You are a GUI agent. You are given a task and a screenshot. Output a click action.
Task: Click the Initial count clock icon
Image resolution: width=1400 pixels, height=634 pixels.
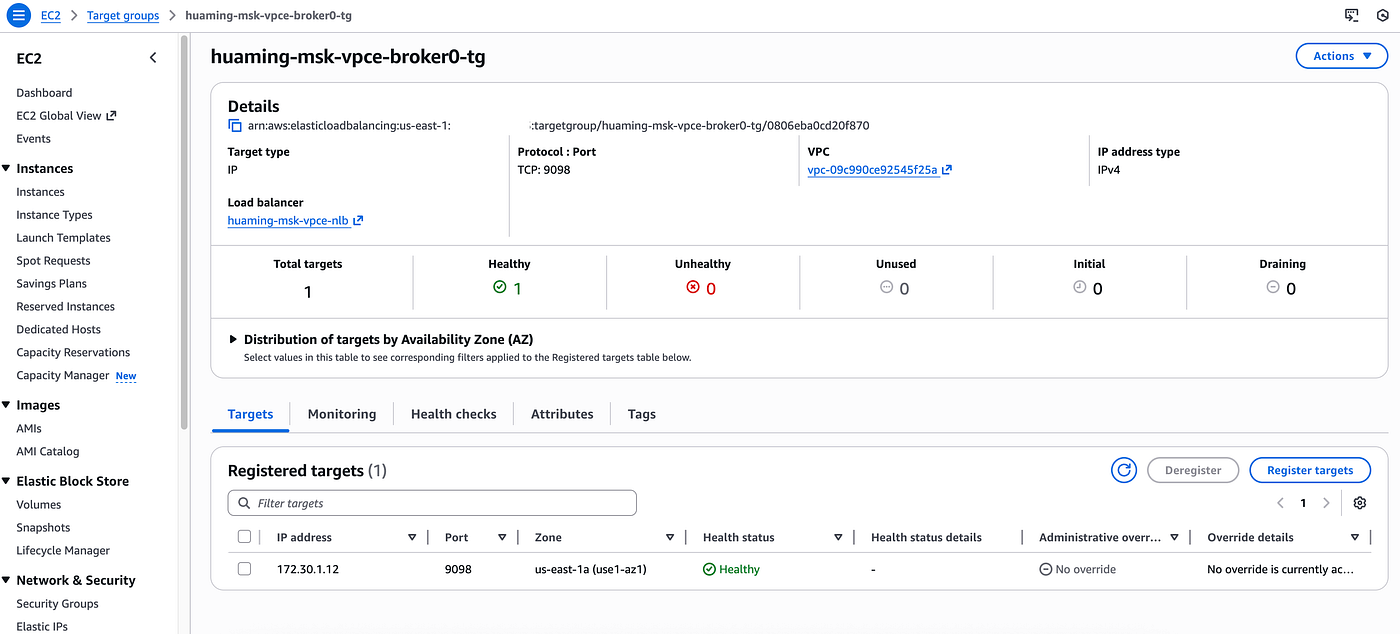tap(1080, 288)
